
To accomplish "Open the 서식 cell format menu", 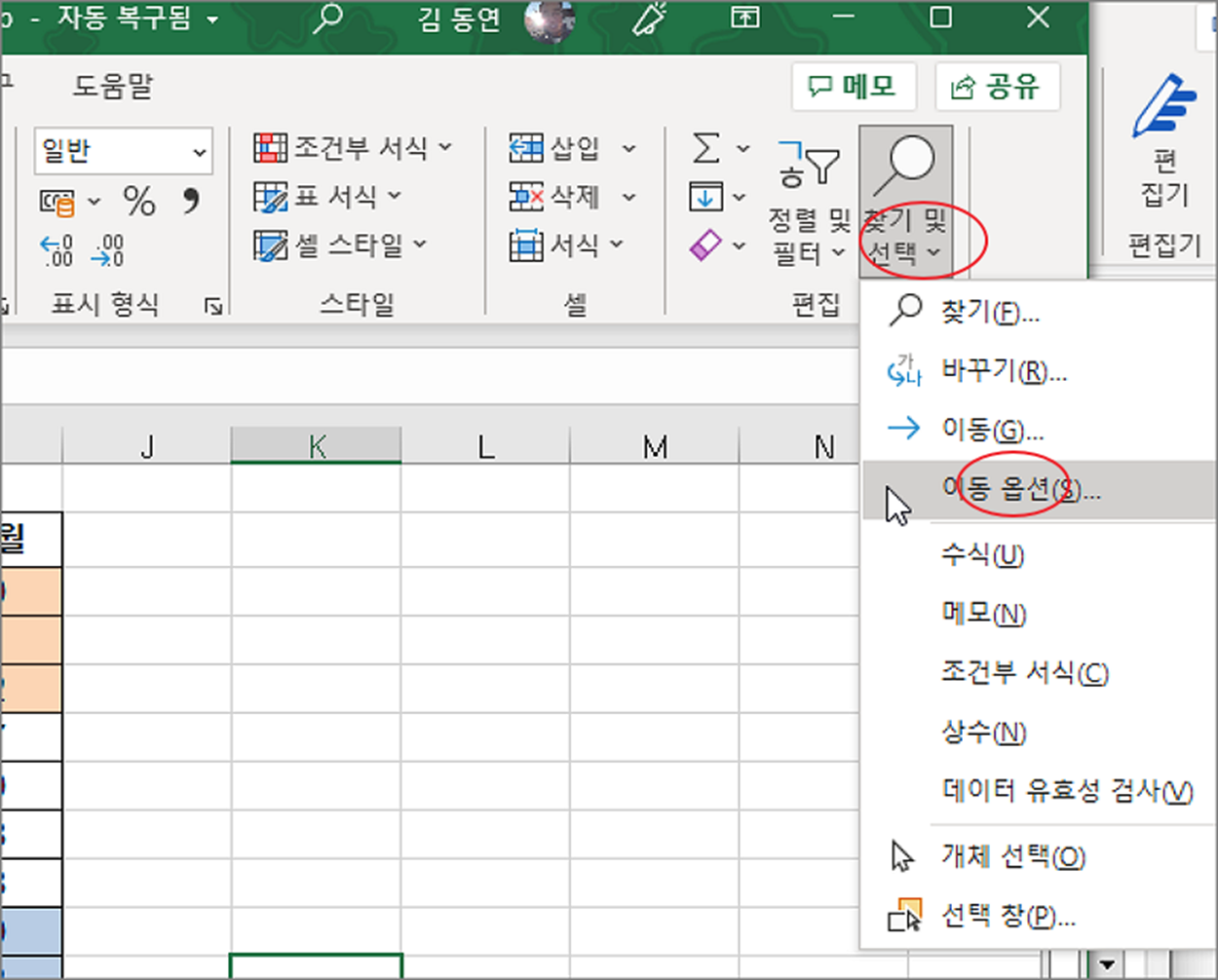I will [x=566, y=245].
